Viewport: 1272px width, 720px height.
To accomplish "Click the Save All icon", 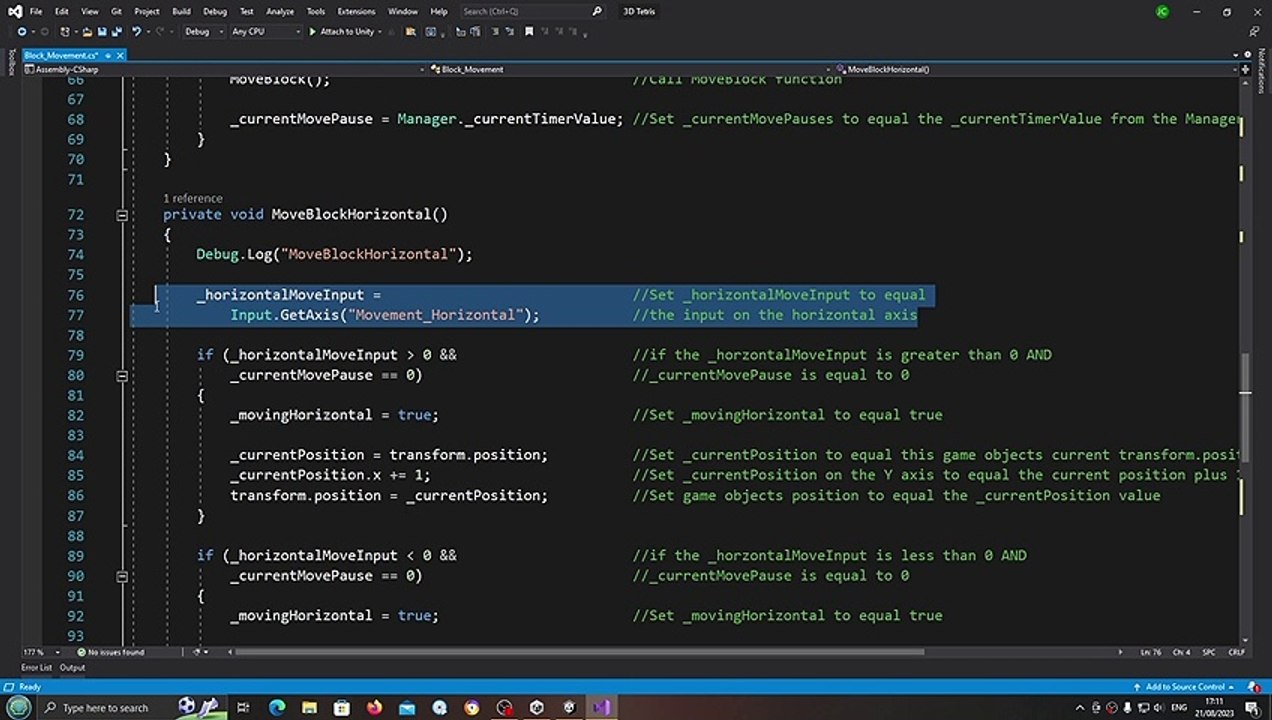I will click(116, 31).
